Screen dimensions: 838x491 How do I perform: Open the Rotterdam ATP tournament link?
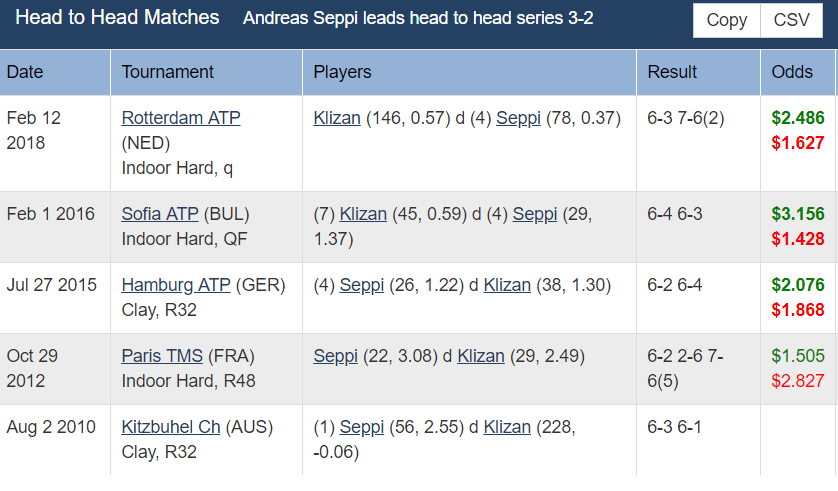coord(181,118)
